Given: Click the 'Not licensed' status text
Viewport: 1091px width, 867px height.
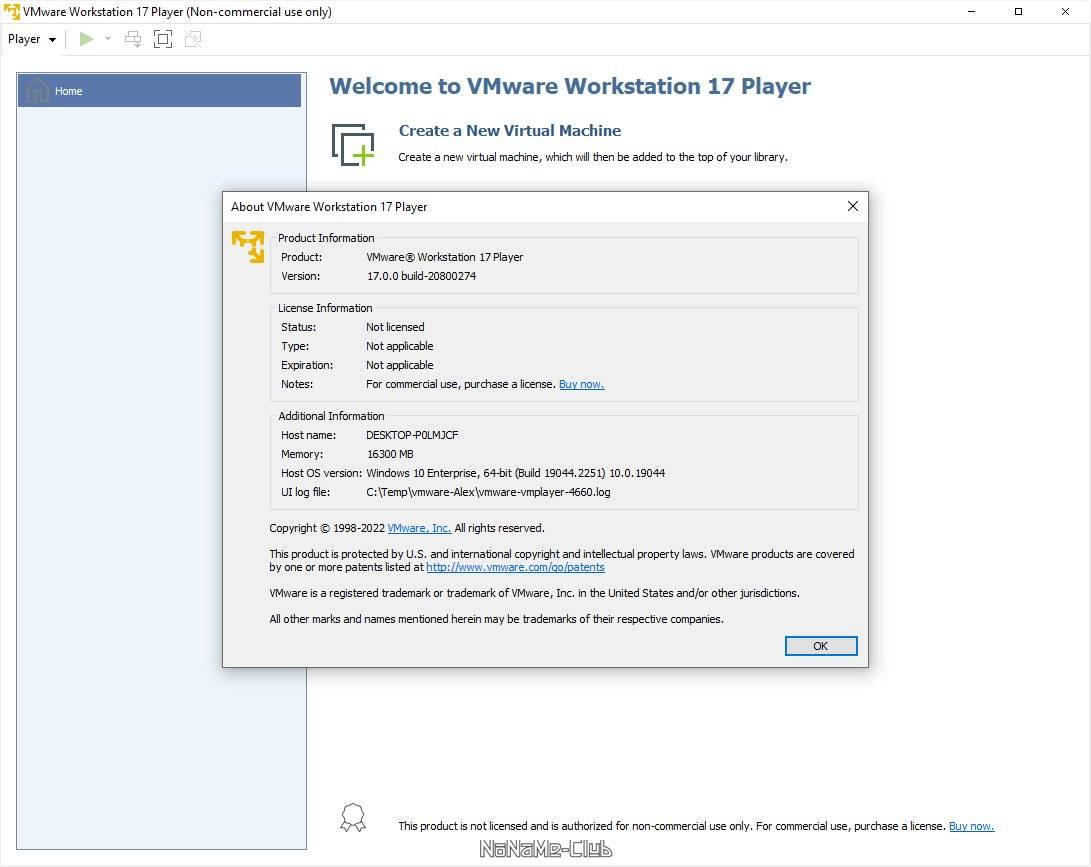Looking at the screenshot, I should pyautogui.click(x=395, y=327).
